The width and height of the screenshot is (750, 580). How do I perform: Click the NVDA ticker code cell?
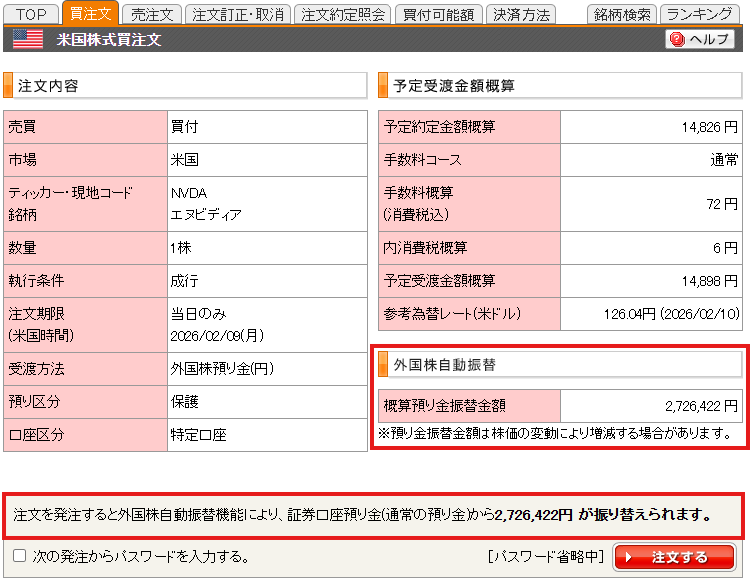(190, 193)
